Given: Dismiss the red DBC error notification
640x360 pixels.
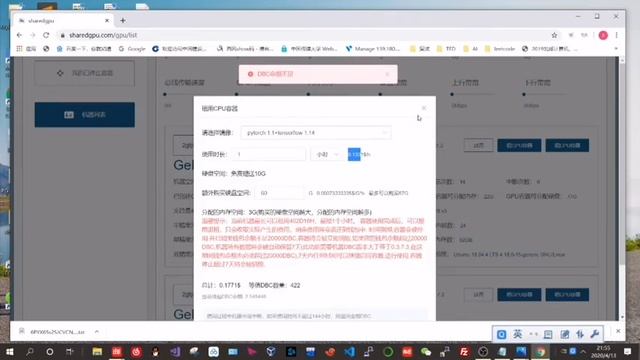Looking at the screenshot, I should [387, 74].
